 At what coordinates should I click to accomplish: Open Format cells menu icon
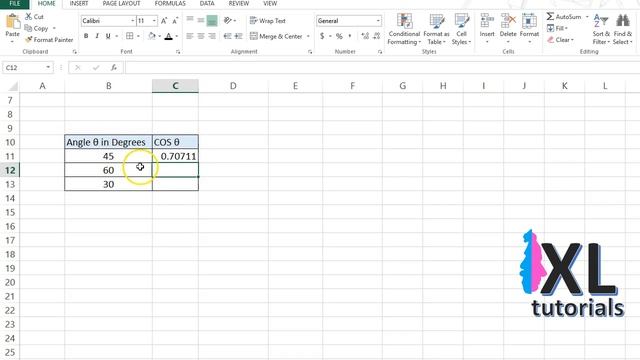(529, 21)
